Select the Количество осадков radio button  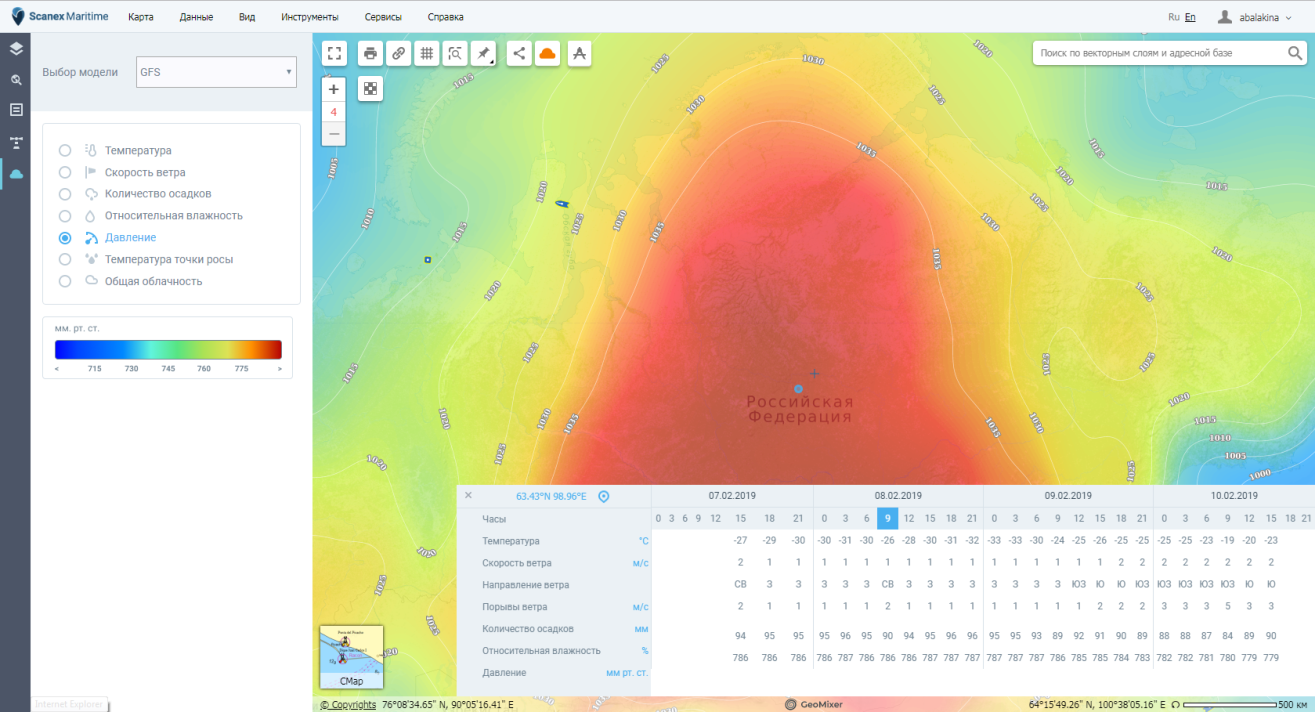click(65, 194)
